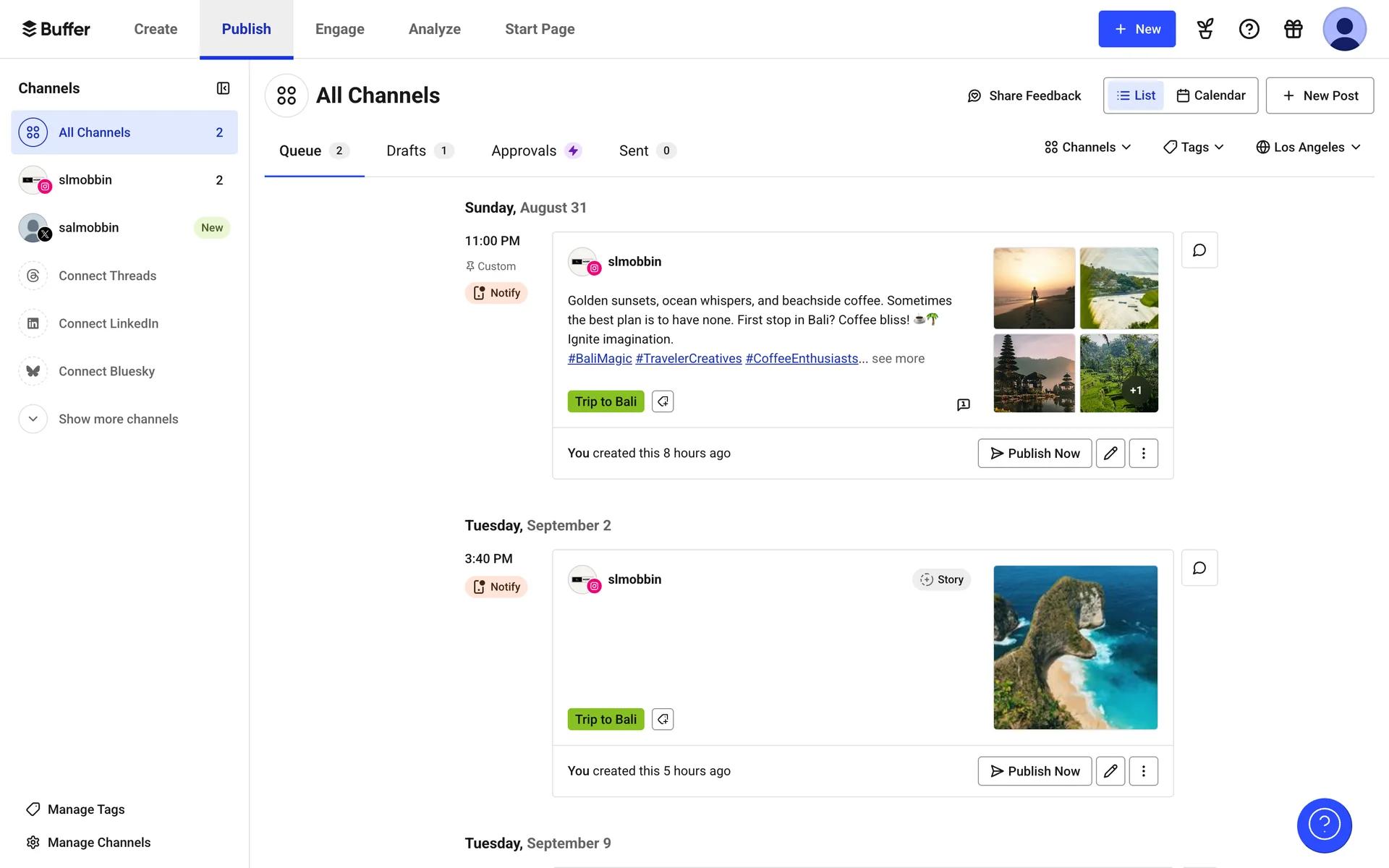The width and height of the screenshot is (1389, 868).
Task: Switch to Calendar view
Action: click(1211, 95)
